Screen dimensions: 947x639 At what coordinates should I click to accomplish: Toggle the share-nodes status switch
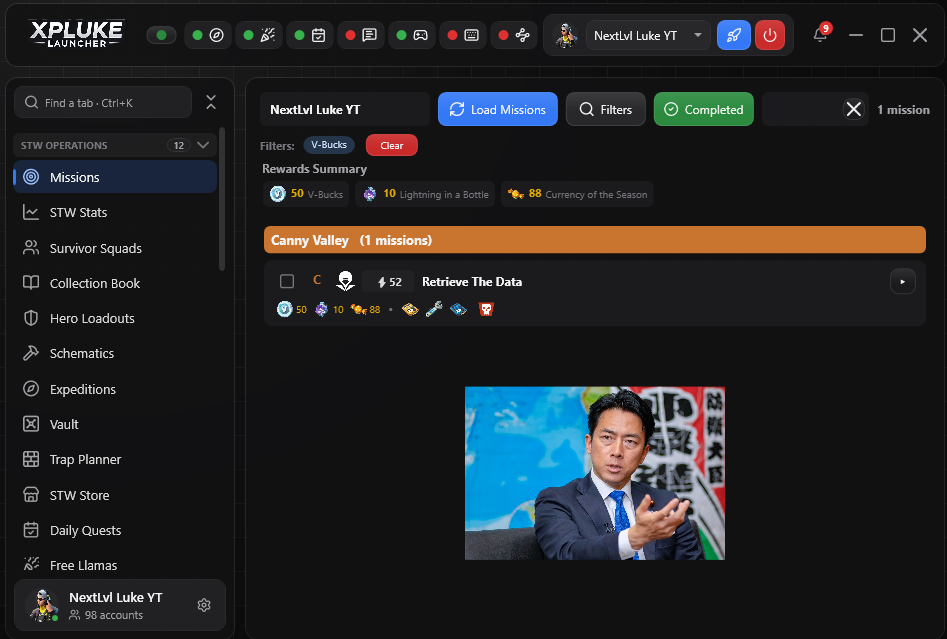[x=514, y=36]
